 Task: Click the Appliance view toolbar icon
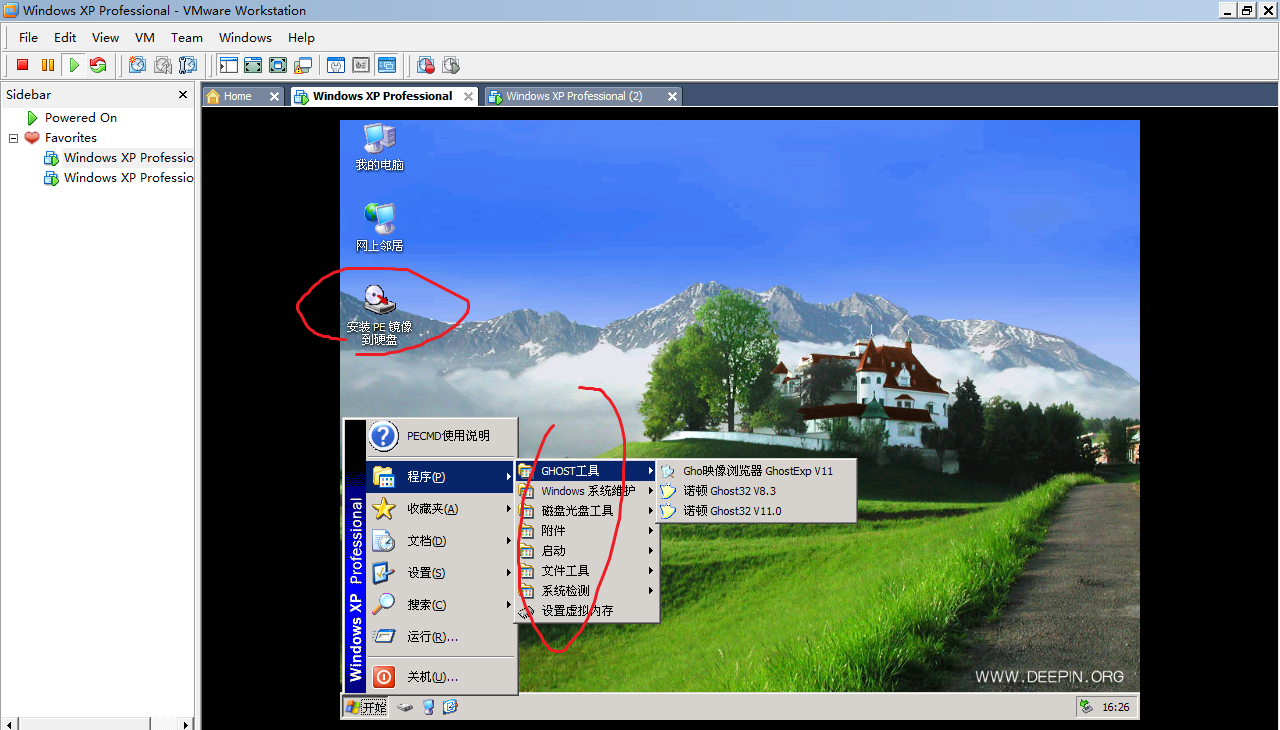click(361, 65)
